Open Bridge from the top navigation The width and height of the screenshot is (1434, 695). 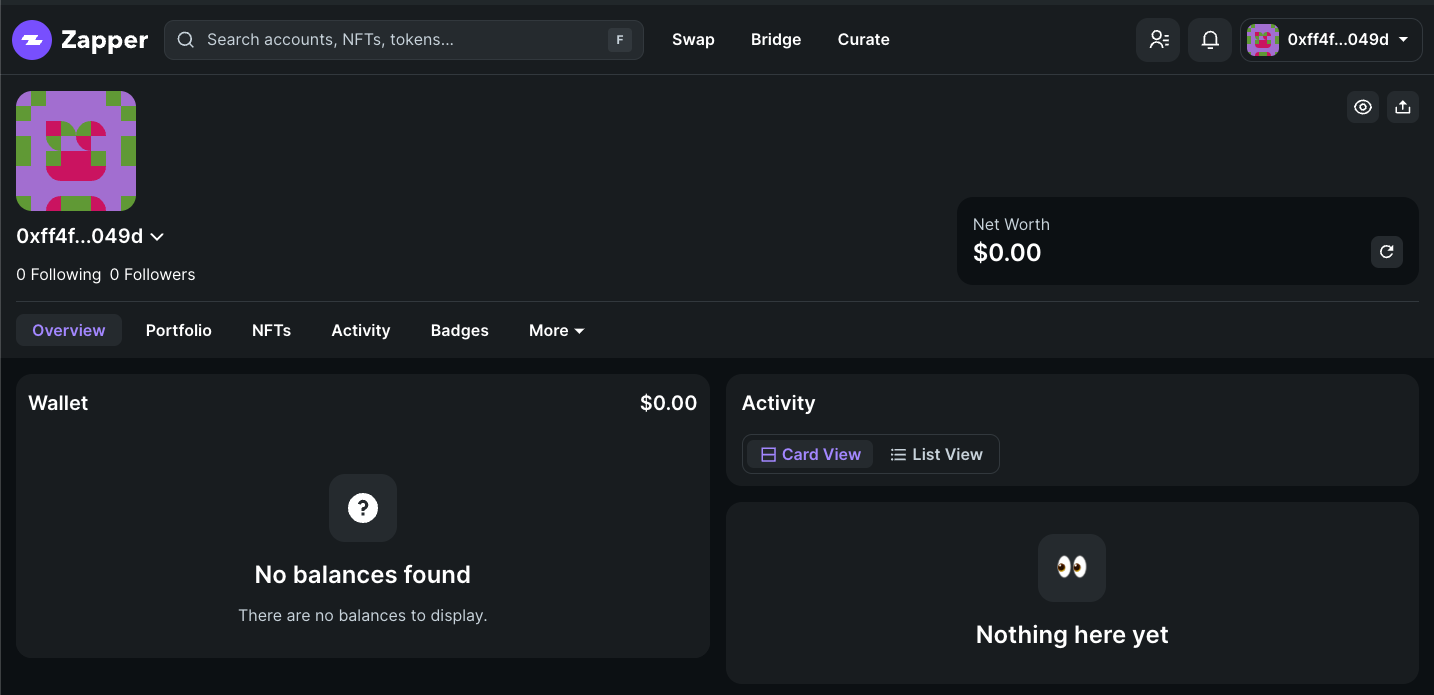click(776, 40)
